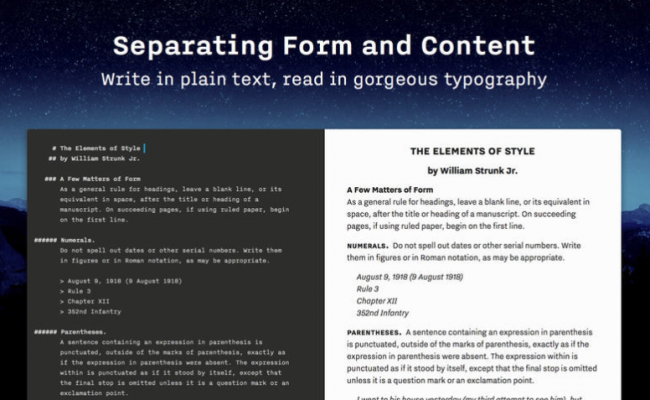This screenshot has height=400, width=650.
Task: Click '### A Few Matters of Form' markdown line
Action: click(x=92, y=179)
